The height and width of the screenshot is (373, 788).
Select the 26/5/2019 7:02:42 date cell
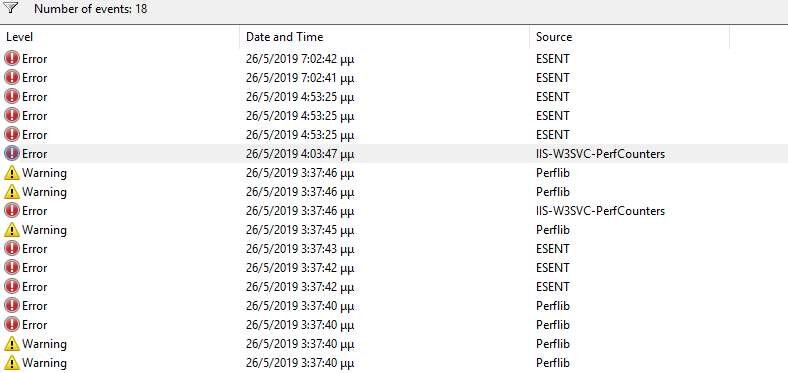[300, 59]
